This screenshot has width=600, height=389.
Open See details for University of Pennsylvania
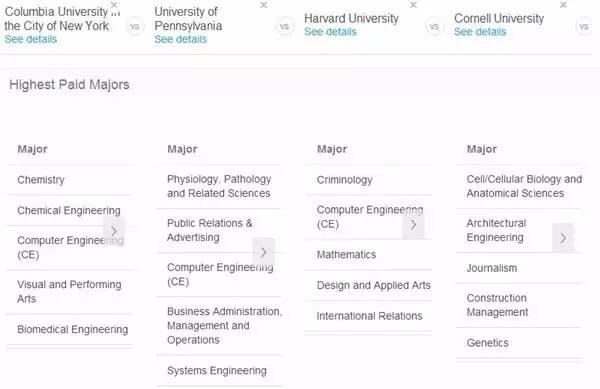coord(180,39)
